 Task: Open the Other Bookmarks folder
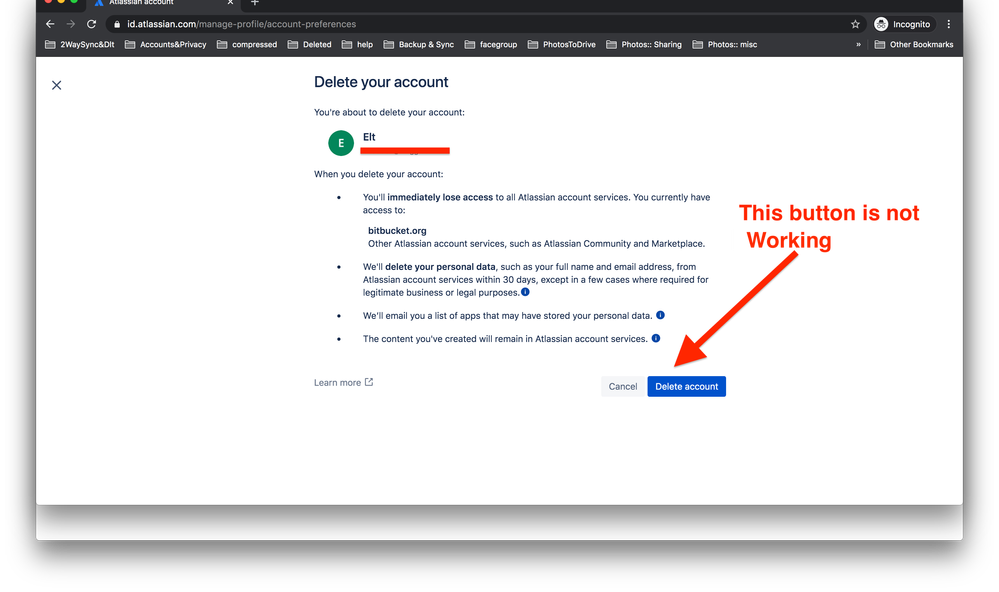click(914, 45)
